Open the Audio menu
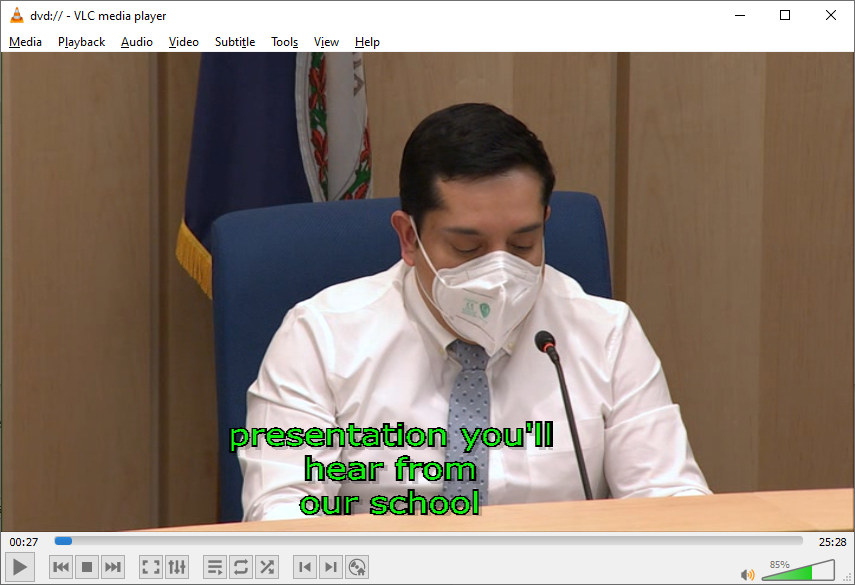 click(137, 42)
